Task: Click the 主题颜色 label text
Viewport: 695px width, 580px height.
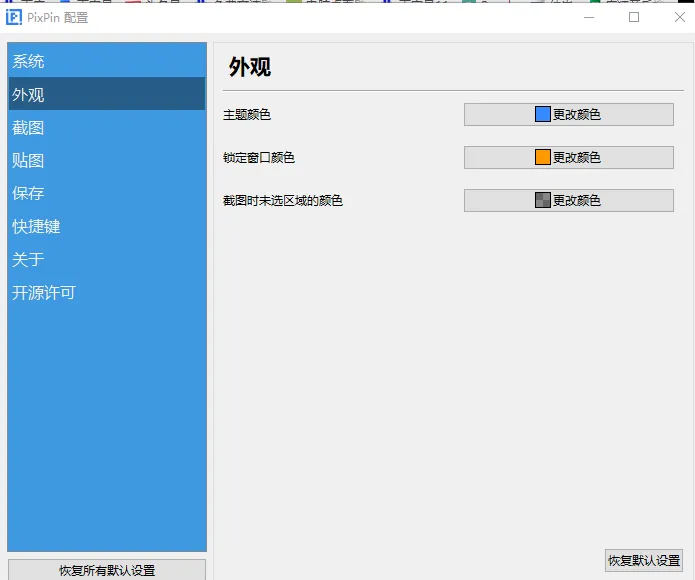Action: pyautogui.click(x=247, y=115)
